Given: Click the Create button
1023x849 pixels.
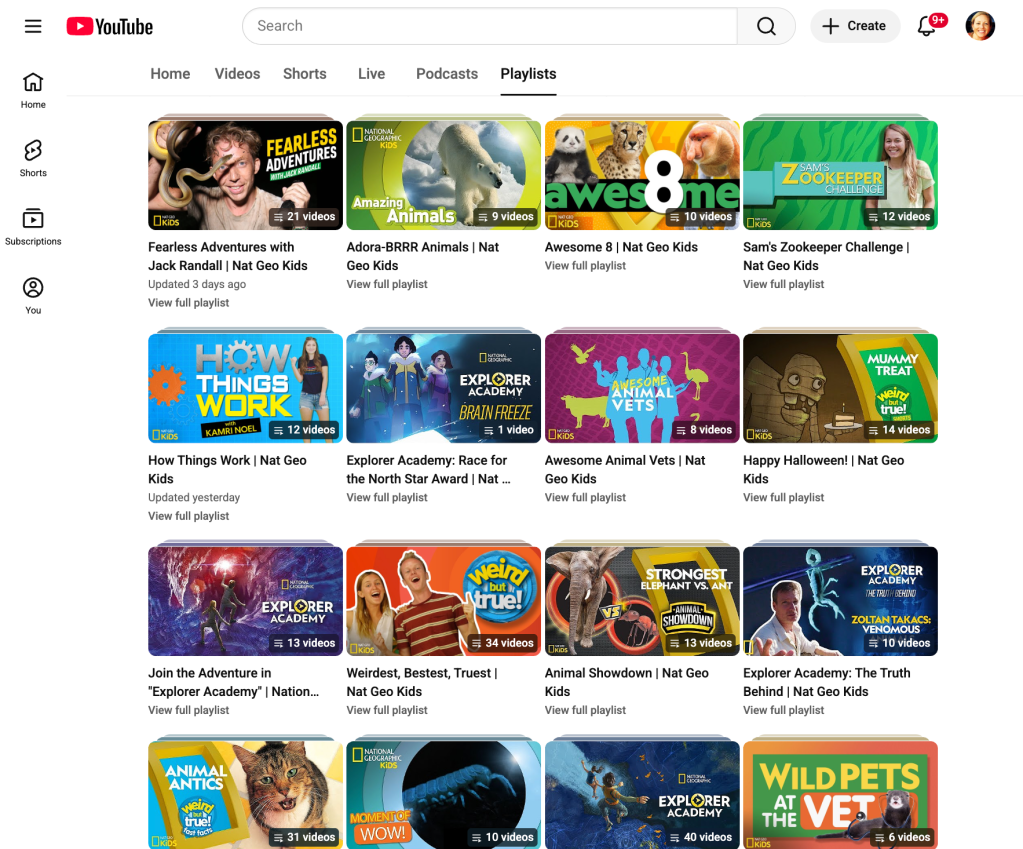Looking at the screenshot, I should click(x=855, y=26).
